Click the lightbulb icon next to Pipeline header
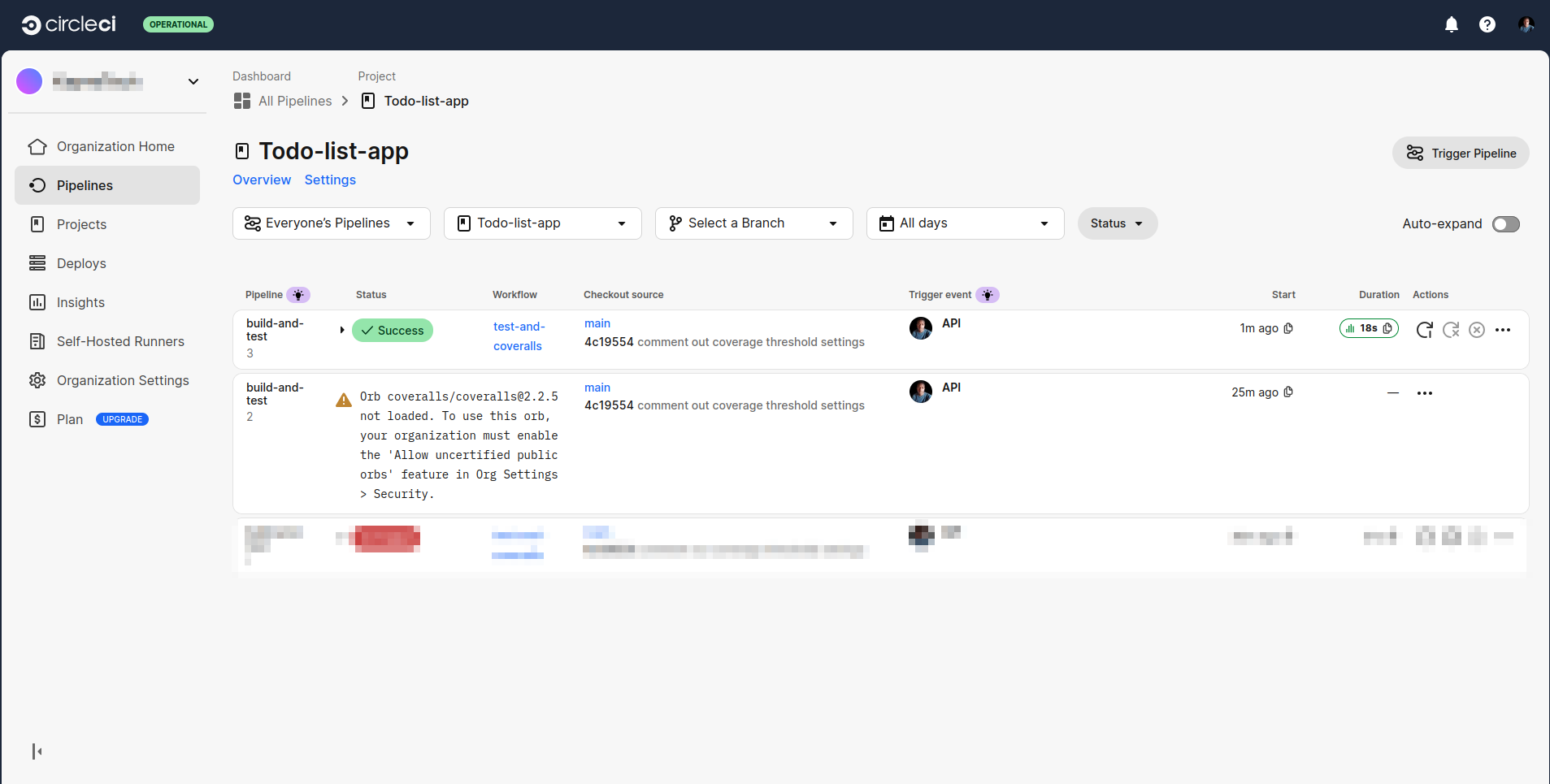 click(x=298, y=295)
